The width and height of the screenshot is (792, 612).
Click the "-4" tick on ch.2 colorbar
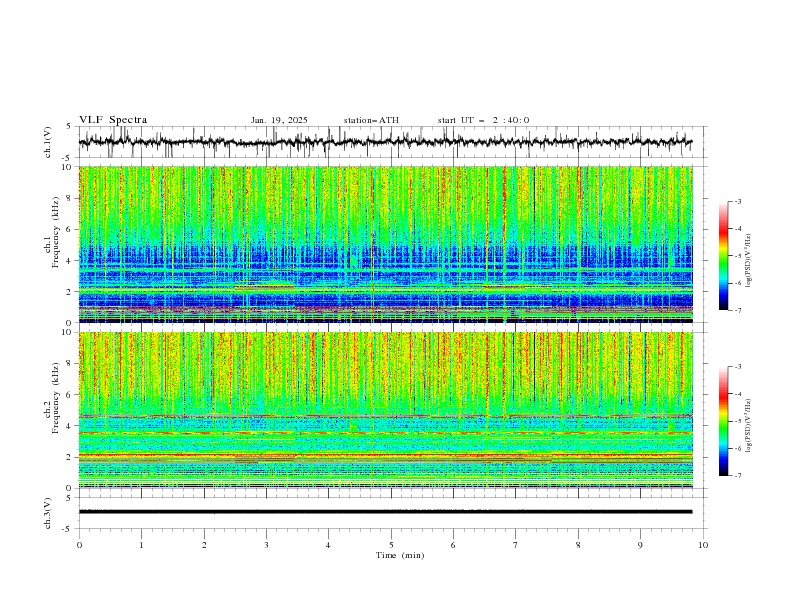point(738,394)
